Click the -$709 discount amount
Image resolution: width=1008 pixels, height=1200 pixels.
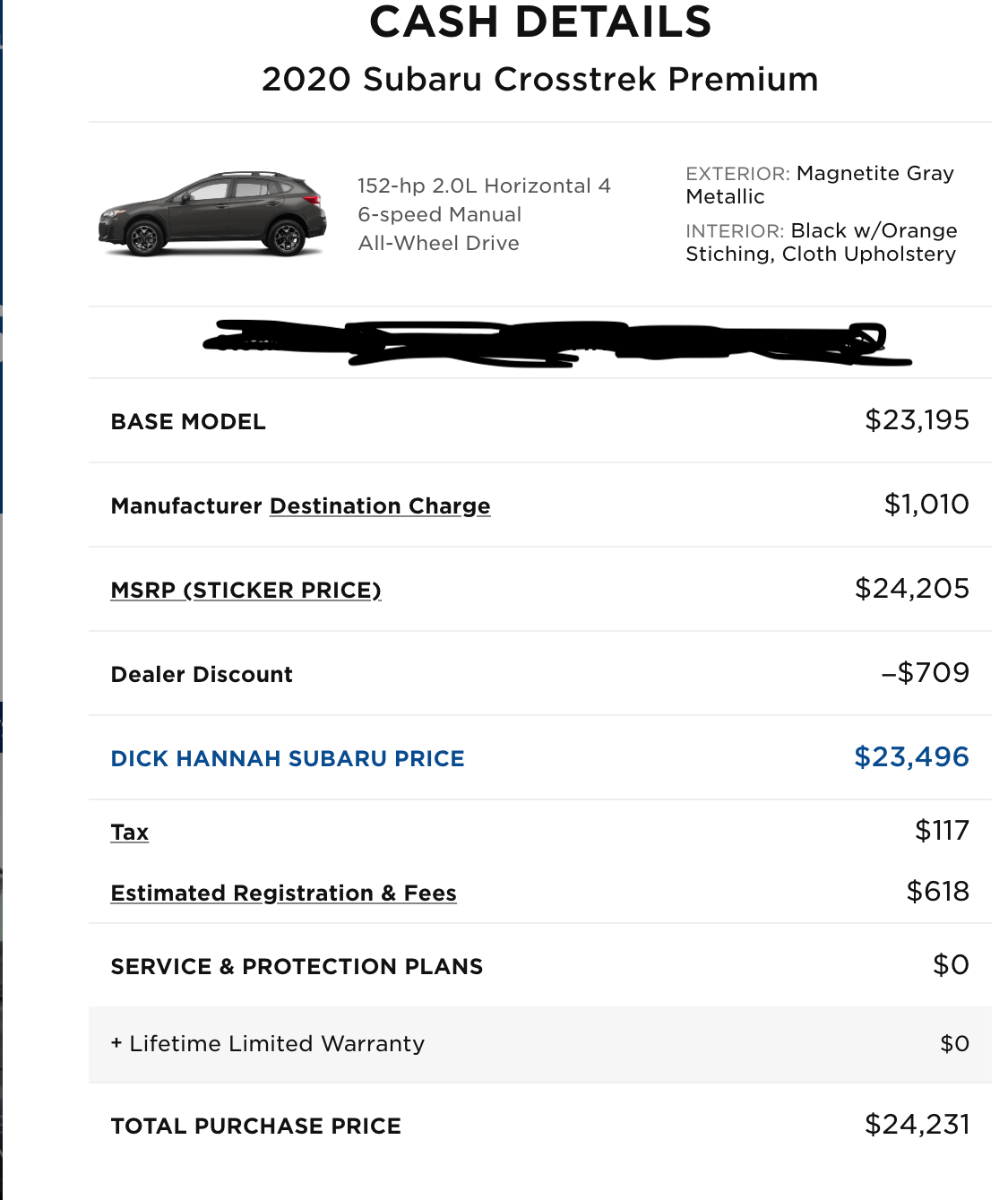tap(925, 673)
